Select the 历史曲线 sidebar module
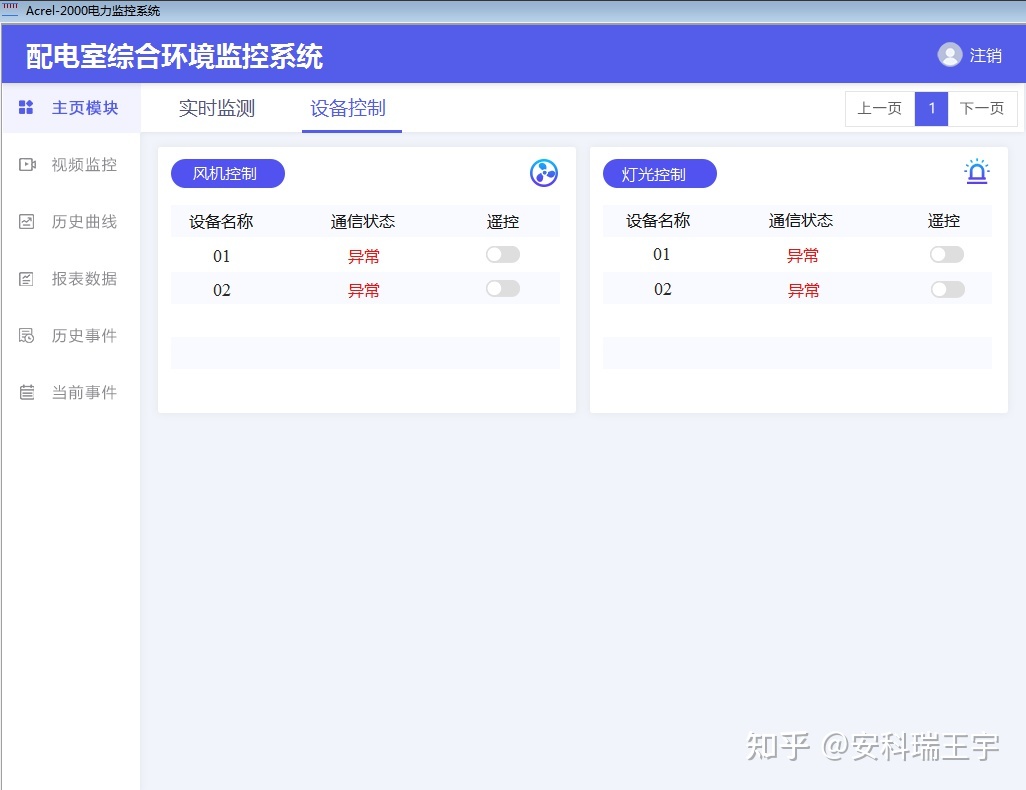Viewport: 1026px width, 790px height. click(83, 221)
